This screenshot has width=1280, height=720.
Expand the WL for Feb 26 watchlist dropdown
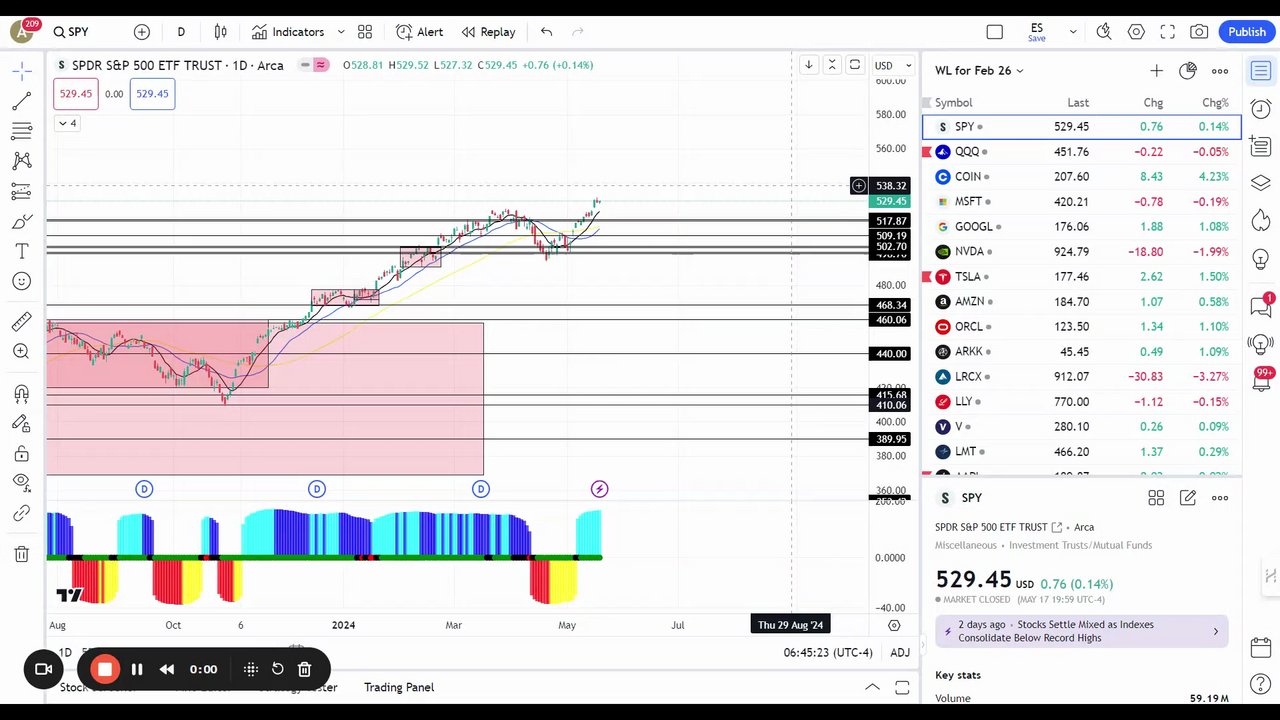click(980, 71)
